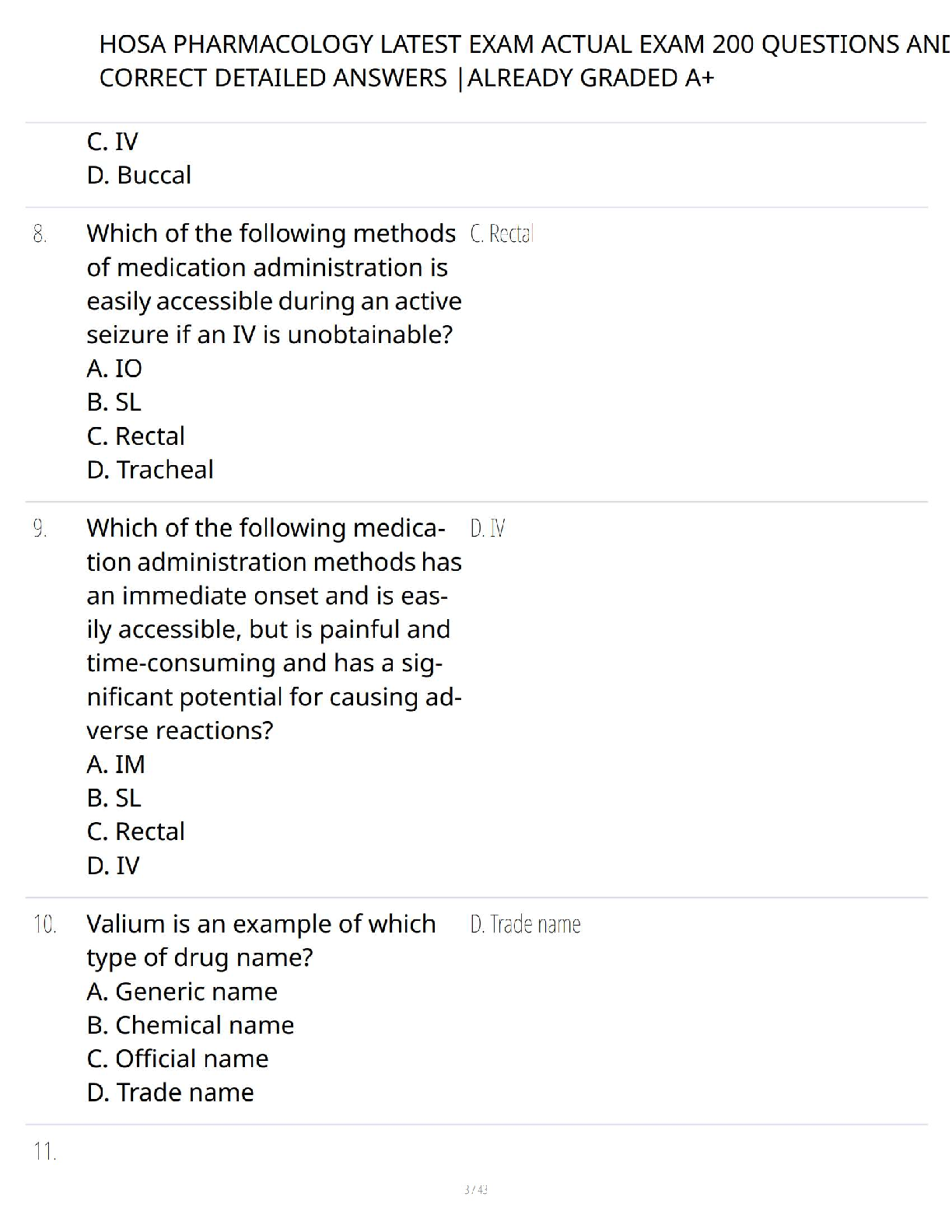Image resolution: width=952 pixels, height=1232 pixels.
Task: Click the "3 / 43" page indicator
Action: click(x=475, y=1189)
